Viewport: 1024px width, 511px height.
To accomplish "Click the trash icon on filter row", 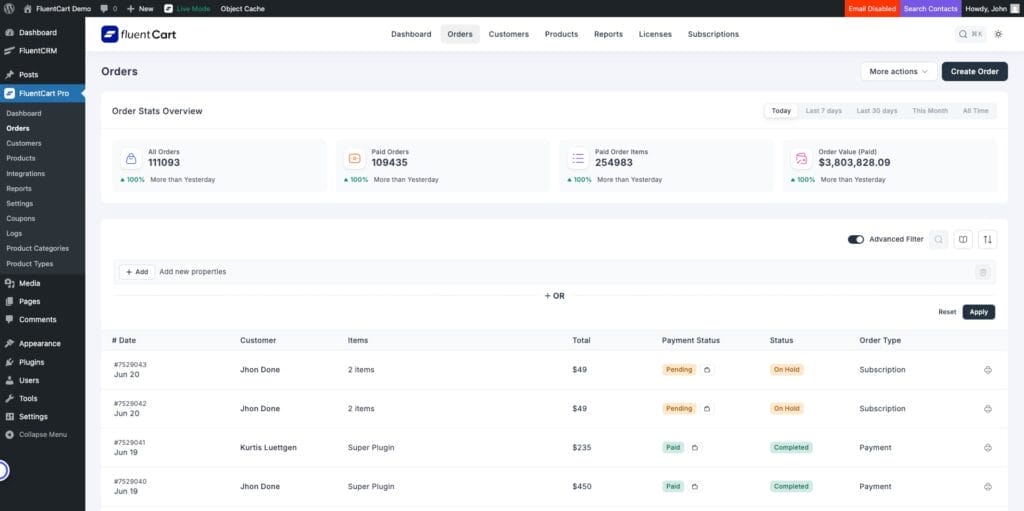I will point(983,272).
